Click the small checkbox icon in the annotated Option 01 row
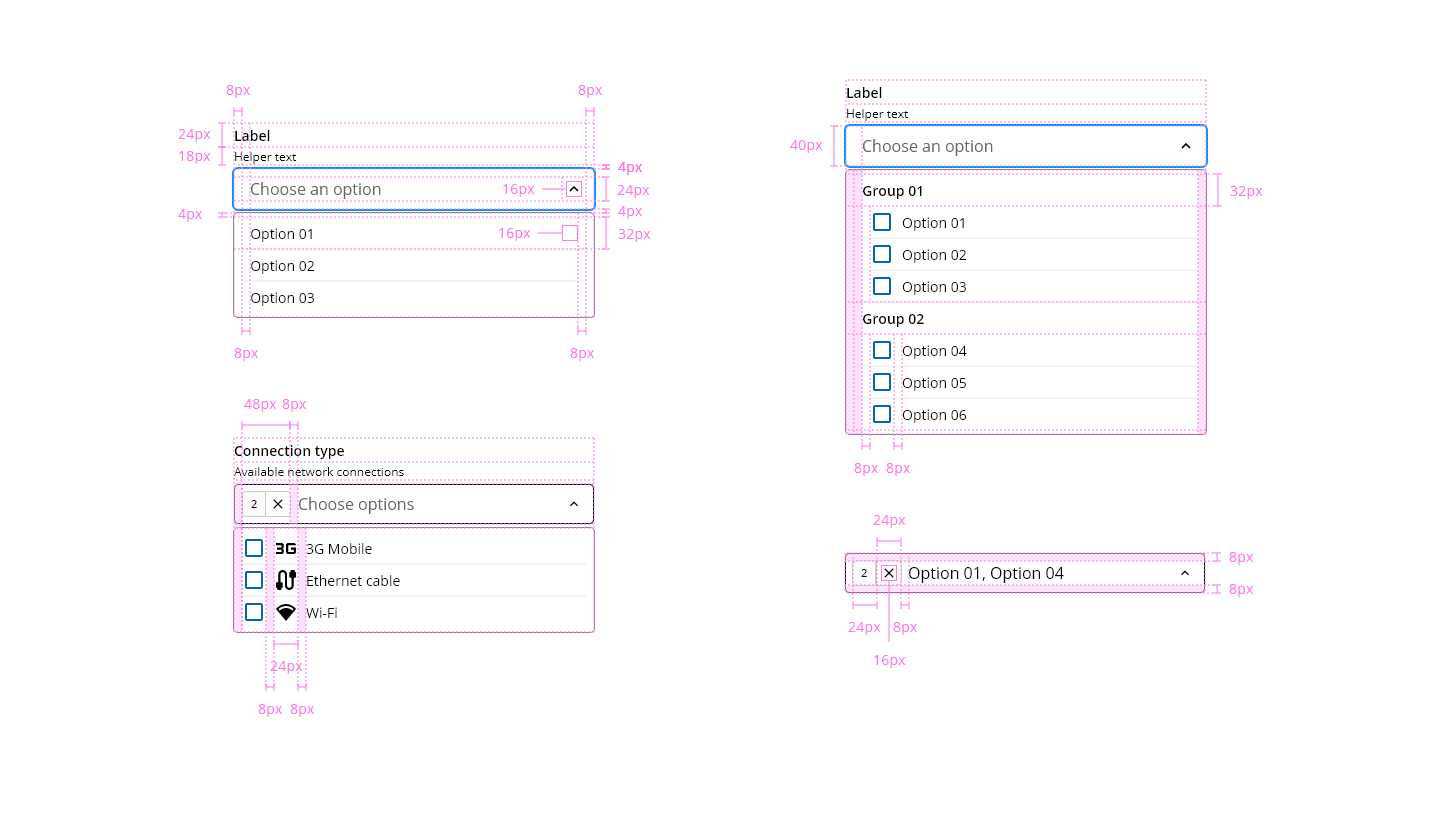Screen dimensions: 1440x814 coord(568,233)
